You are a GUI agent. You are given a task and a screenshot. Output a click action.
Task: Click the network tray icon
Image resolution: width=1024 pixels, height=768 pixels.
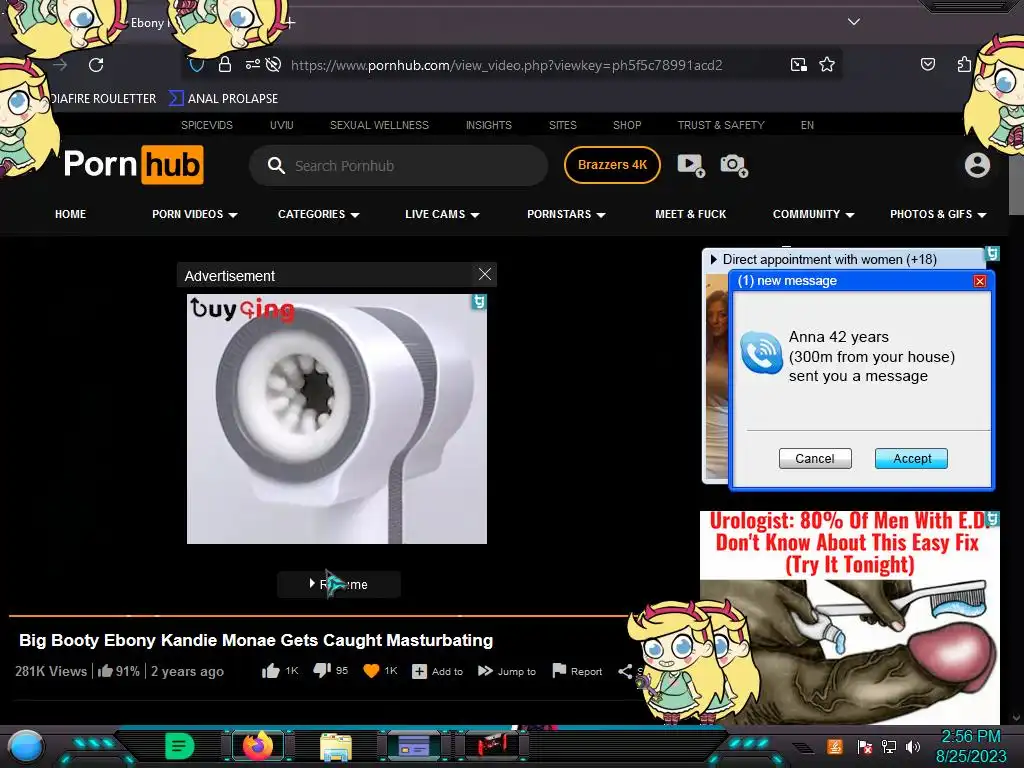pyautogui.click(x=889, y=746)
